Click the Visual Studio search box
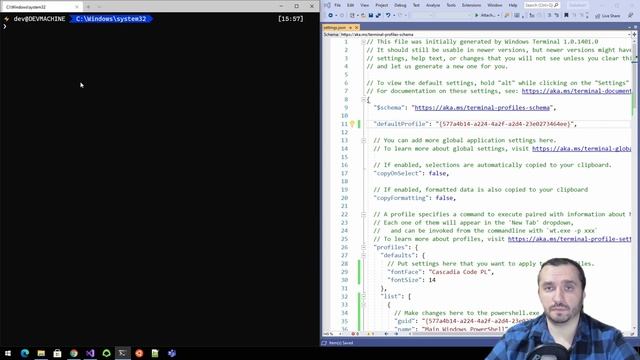Viewport: 640px width, 360px height. point(542,5)
